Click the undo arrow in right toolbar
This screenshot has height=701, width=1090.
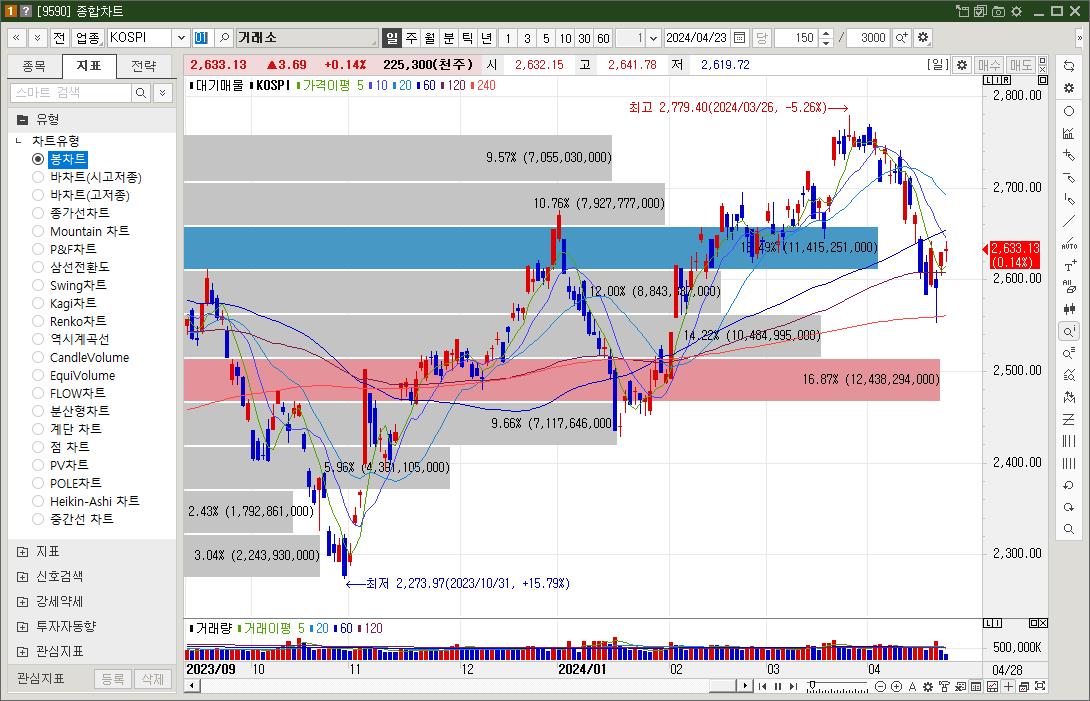point(1069,485)
